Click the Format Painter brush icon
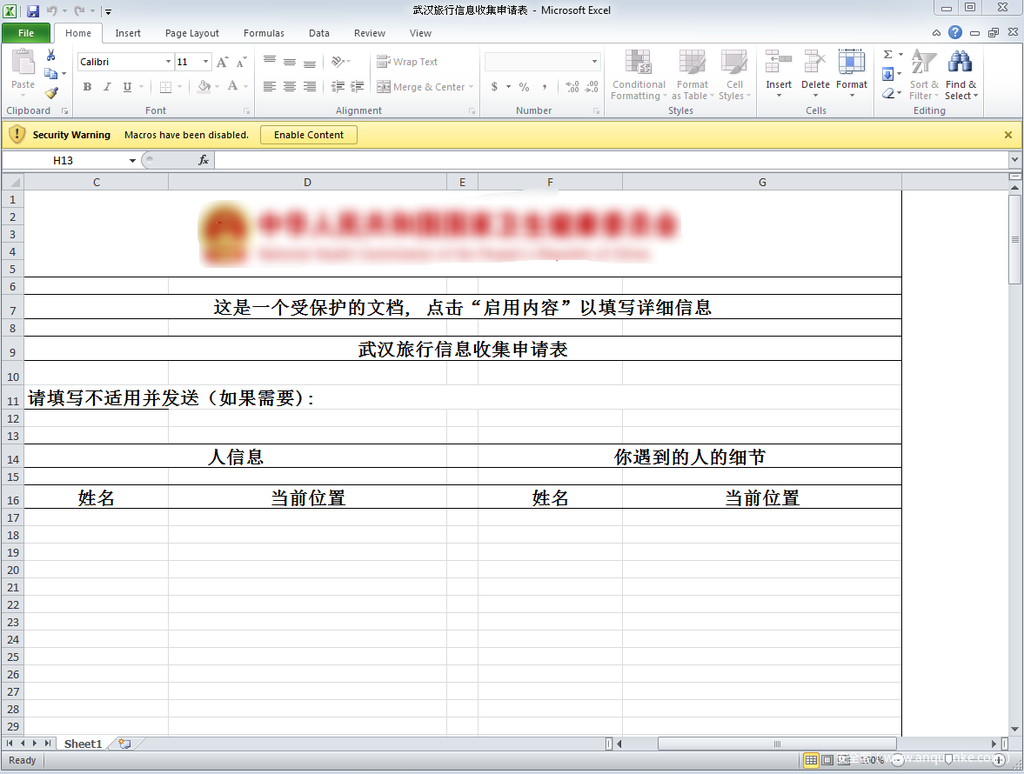The height and width of the screenshot is (774, 1024). coord(51,92)
